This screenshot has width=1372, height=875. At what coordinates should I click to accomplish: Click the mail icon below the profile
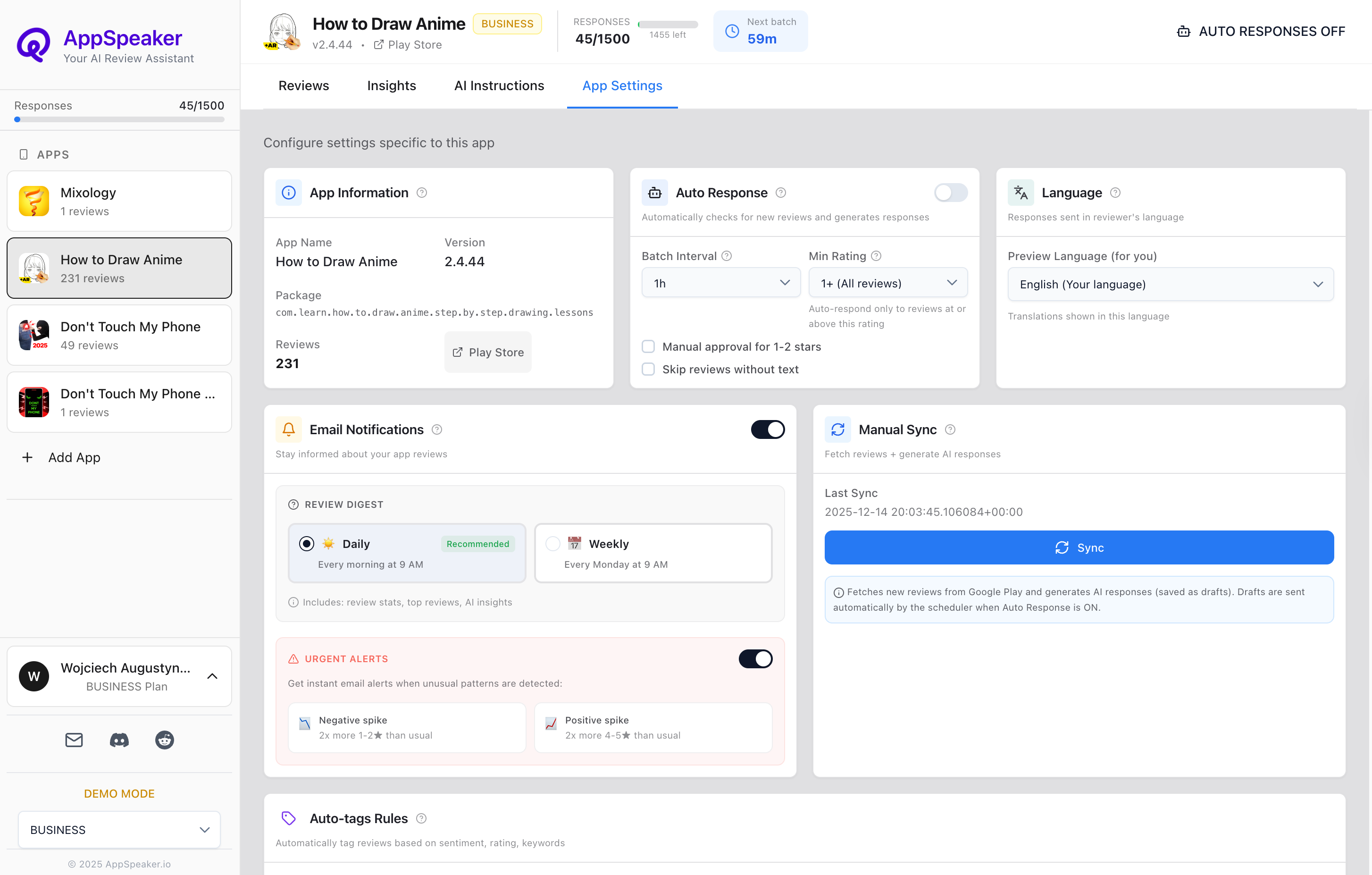pyautogui.click(x=74, y=740)
